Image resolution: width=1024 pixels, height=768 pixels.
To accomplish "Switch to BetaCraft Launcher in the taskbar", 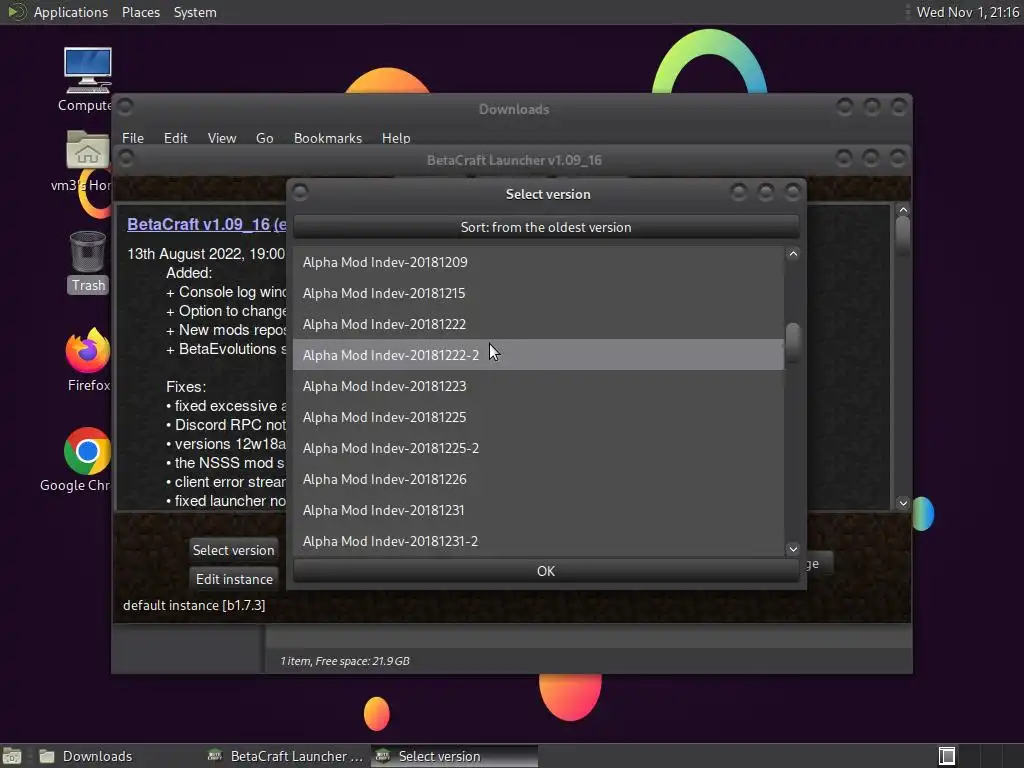I will pos(285,756).
